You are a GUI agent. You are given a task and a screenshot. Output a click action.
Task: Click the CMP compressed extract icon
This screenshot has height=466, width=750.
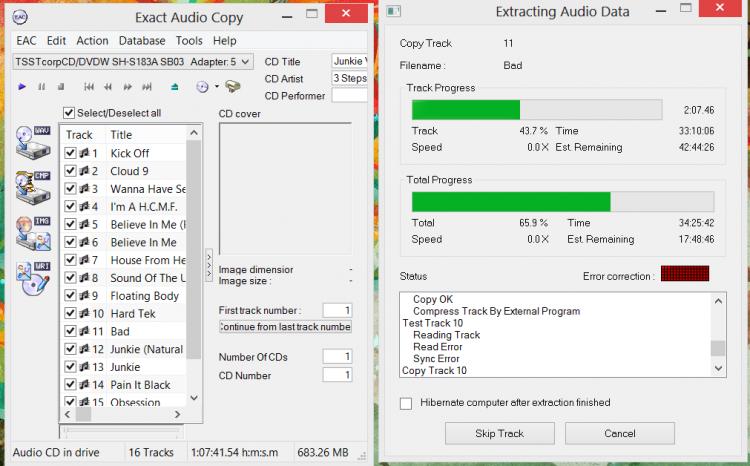[33, 188]
